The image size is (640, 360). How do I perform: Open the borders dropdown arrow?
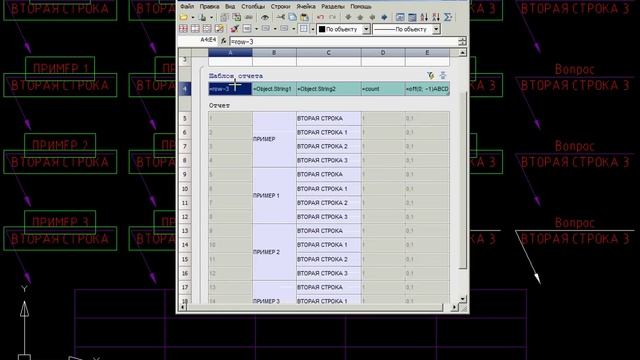tap(313, 29)
